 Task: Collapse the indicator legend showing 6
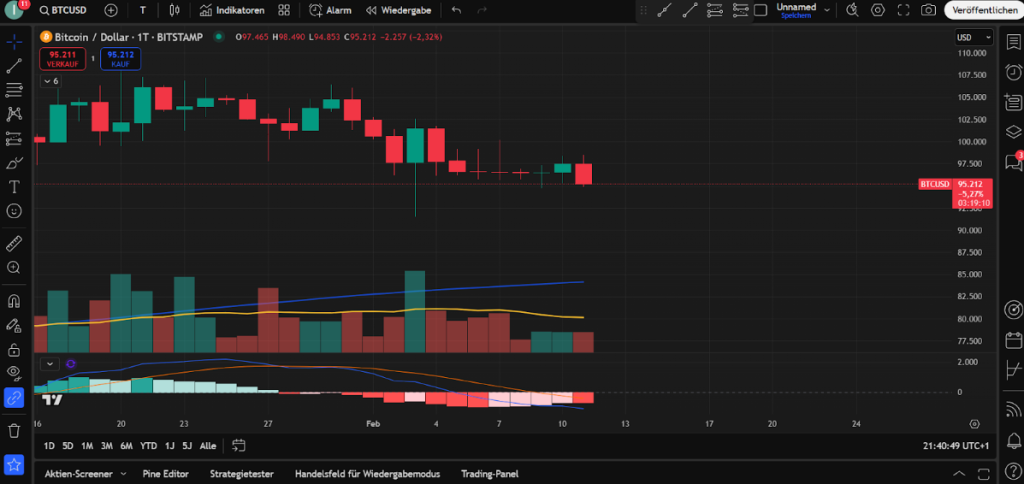51,81
